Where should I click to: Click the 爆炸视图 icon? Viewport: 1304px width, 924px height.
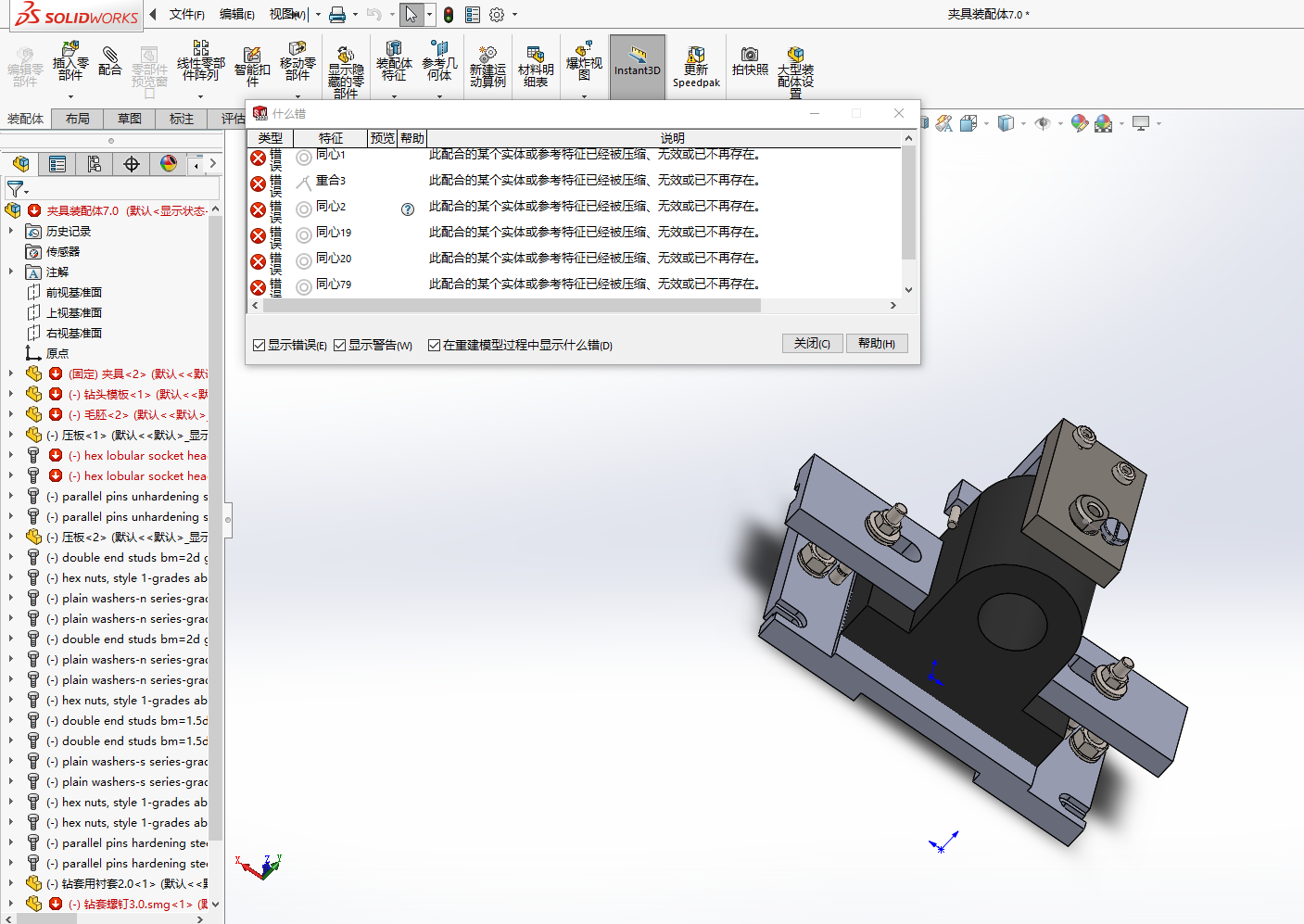(584, 61)
